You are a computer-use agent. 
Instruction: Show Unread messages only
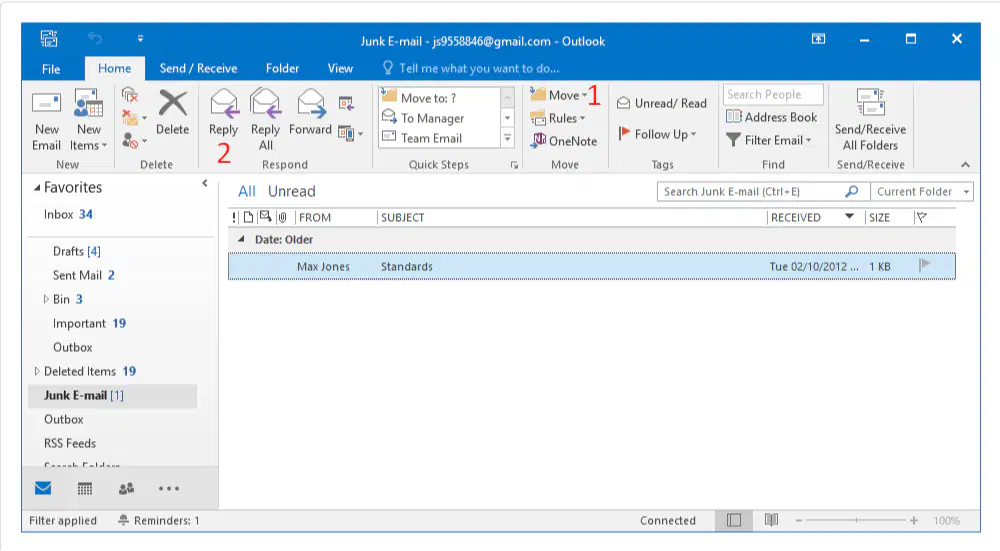click(291, 191)
